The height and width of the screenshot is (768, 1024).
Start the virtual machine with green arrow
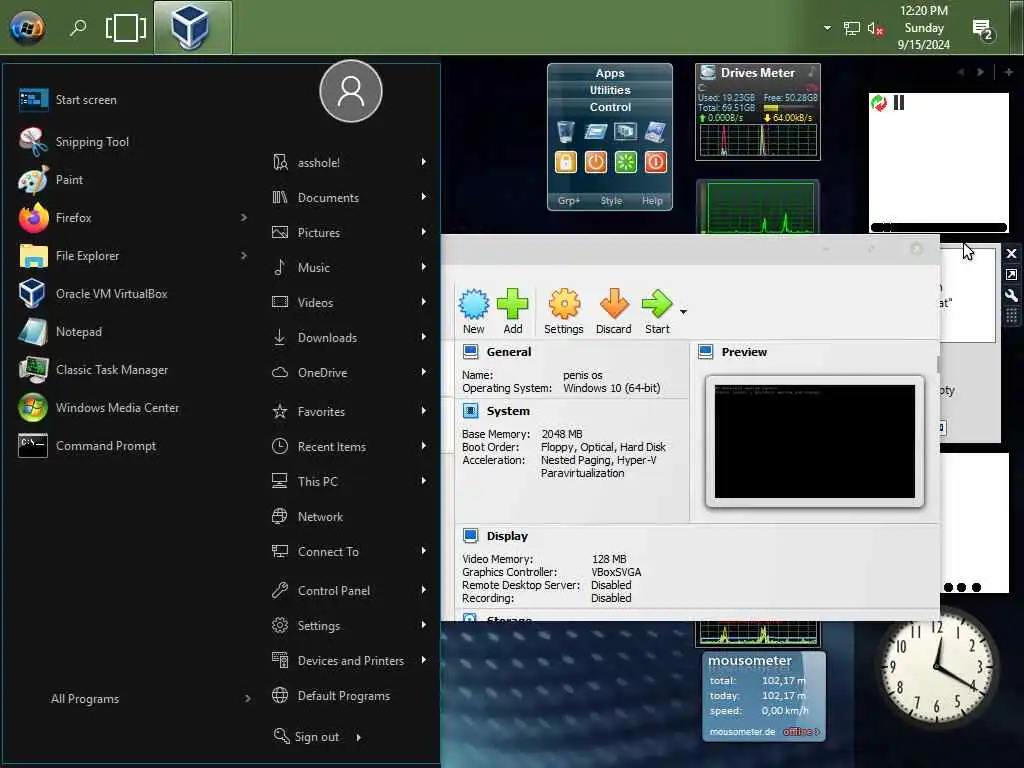(656, 304)
